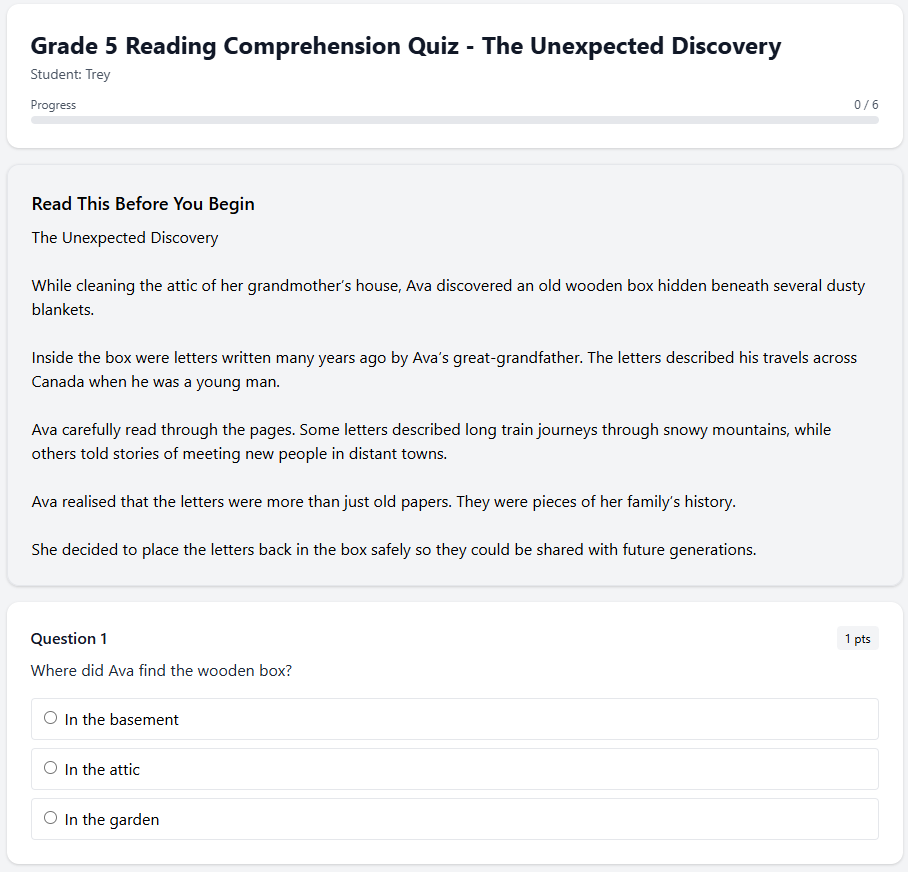The height and width of the screenshot is (872, 908).
Task: Click the story title 'The Unexpected Discovery'
Action: pos(124,237)
